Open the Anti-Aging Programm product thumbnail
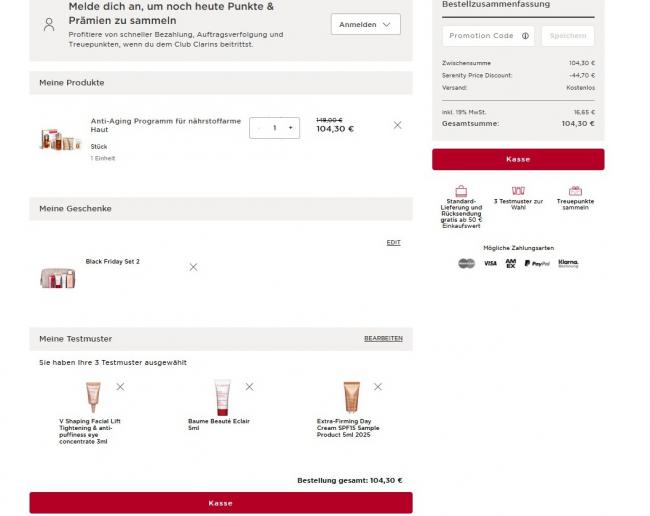650x516 pixels. point(59,139)
